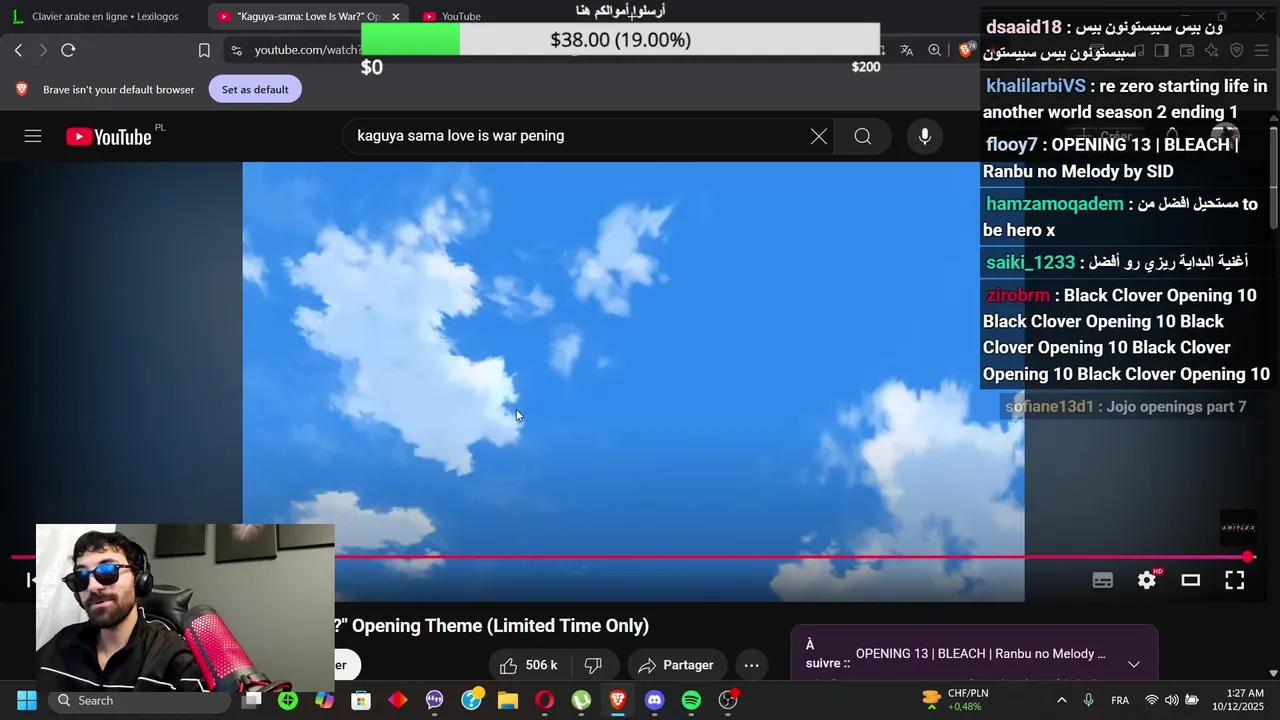Open up-next OPENING 13 BLEACH video

(x=980, y=654)
